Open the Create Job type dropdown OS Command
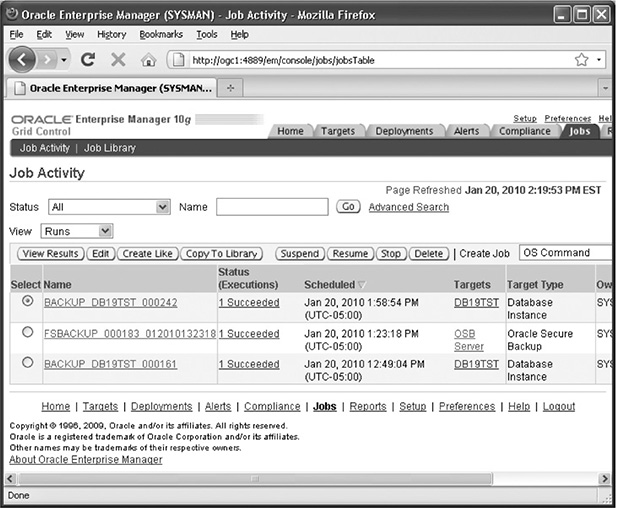The height and width of the screenshot is (508, 618). [566, 253]
